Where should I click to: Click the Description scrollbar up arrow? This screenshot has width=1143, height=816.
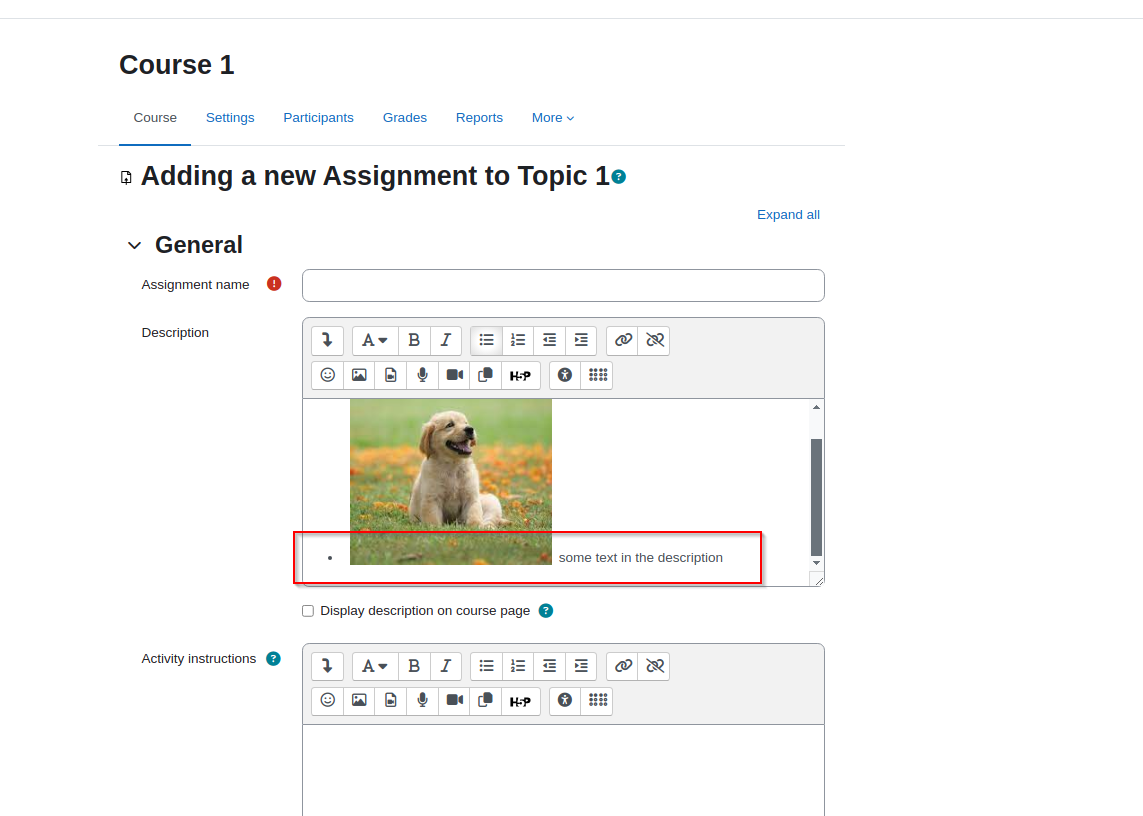[816, 407]
